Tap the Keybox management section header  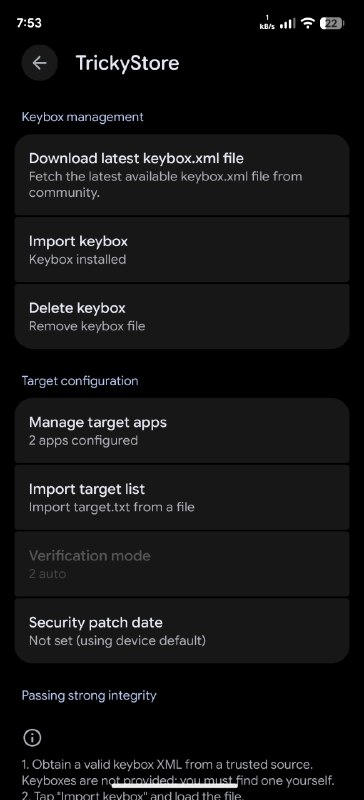[82, 117]
